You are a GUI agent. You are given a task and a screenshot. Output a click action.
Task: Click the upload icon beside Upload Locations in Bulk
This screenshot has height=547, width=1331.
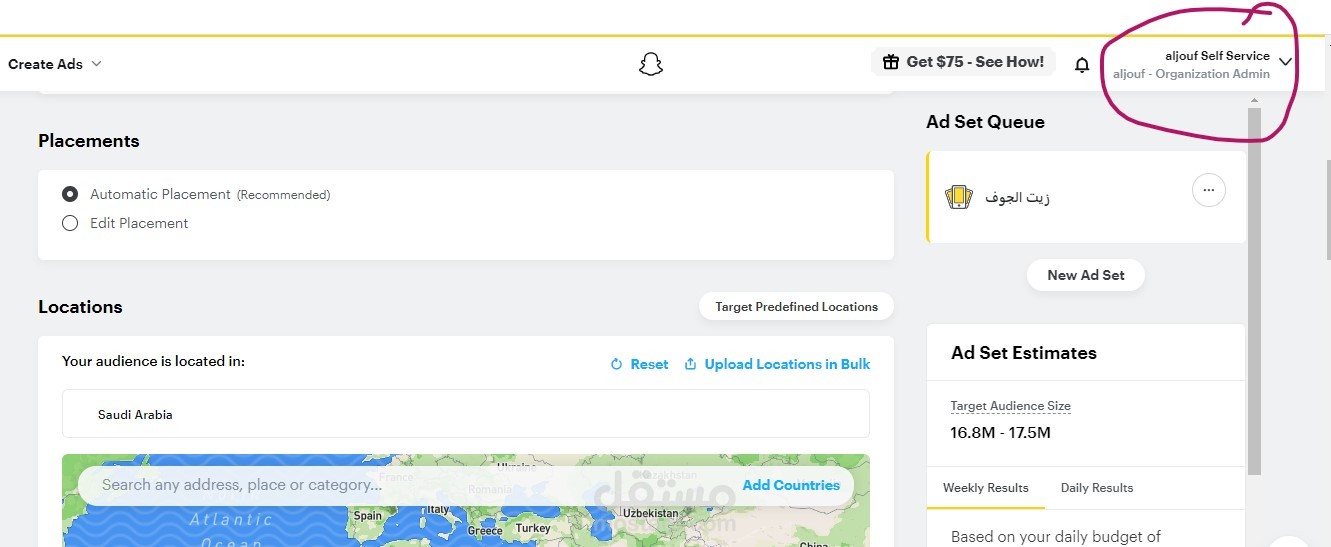[690, 365]
